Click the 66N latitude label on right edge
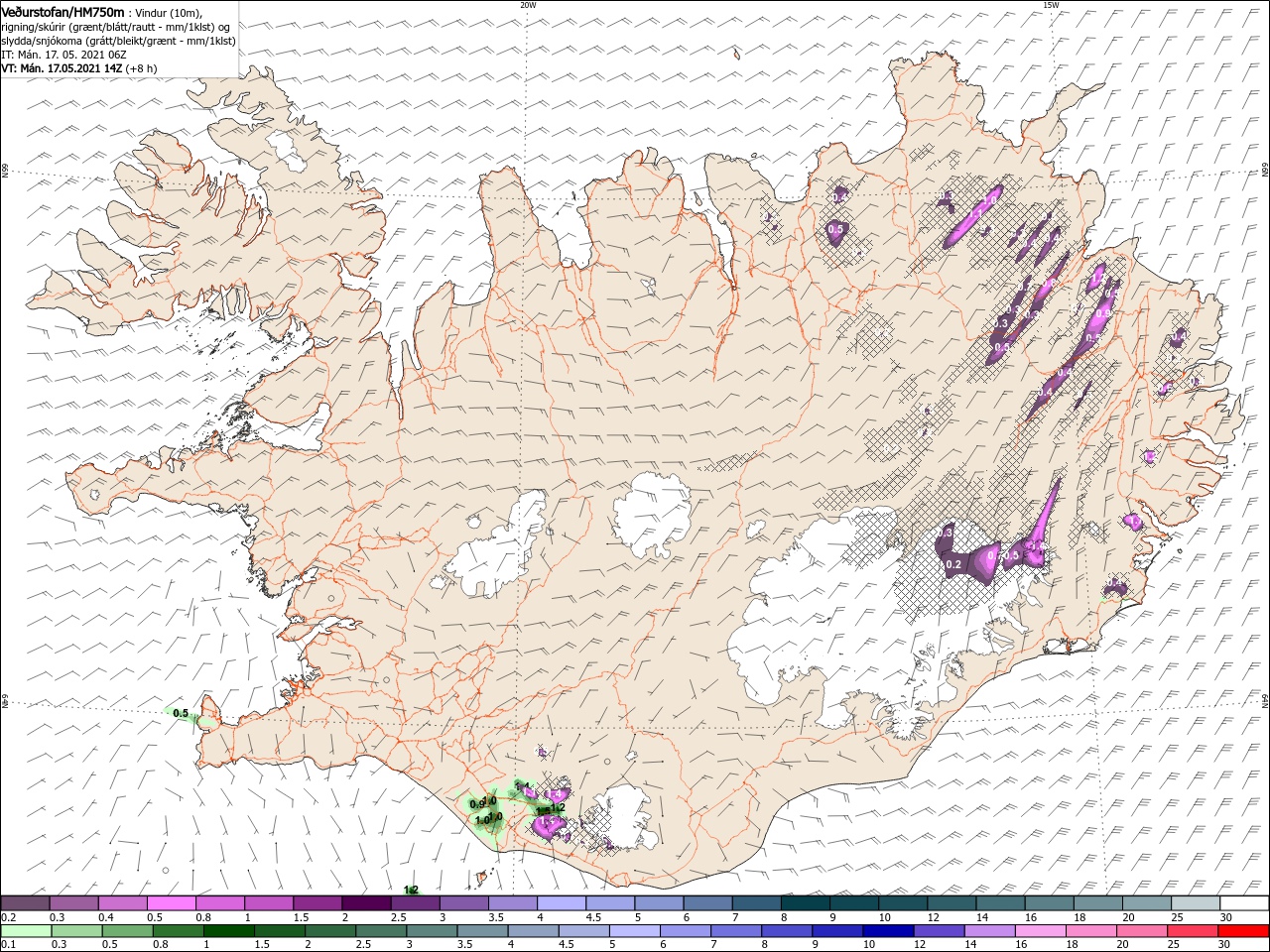Screen dimensions: 1270x952 click(x=1265, y=172)
